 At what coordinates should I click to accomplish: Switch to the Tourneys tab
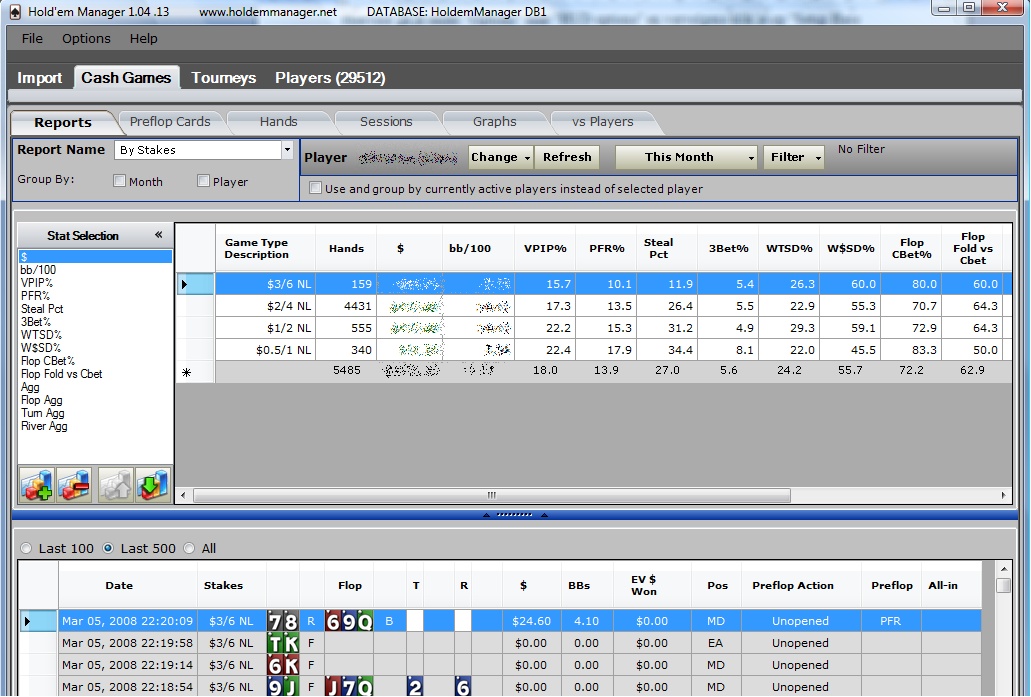[224, 78]
